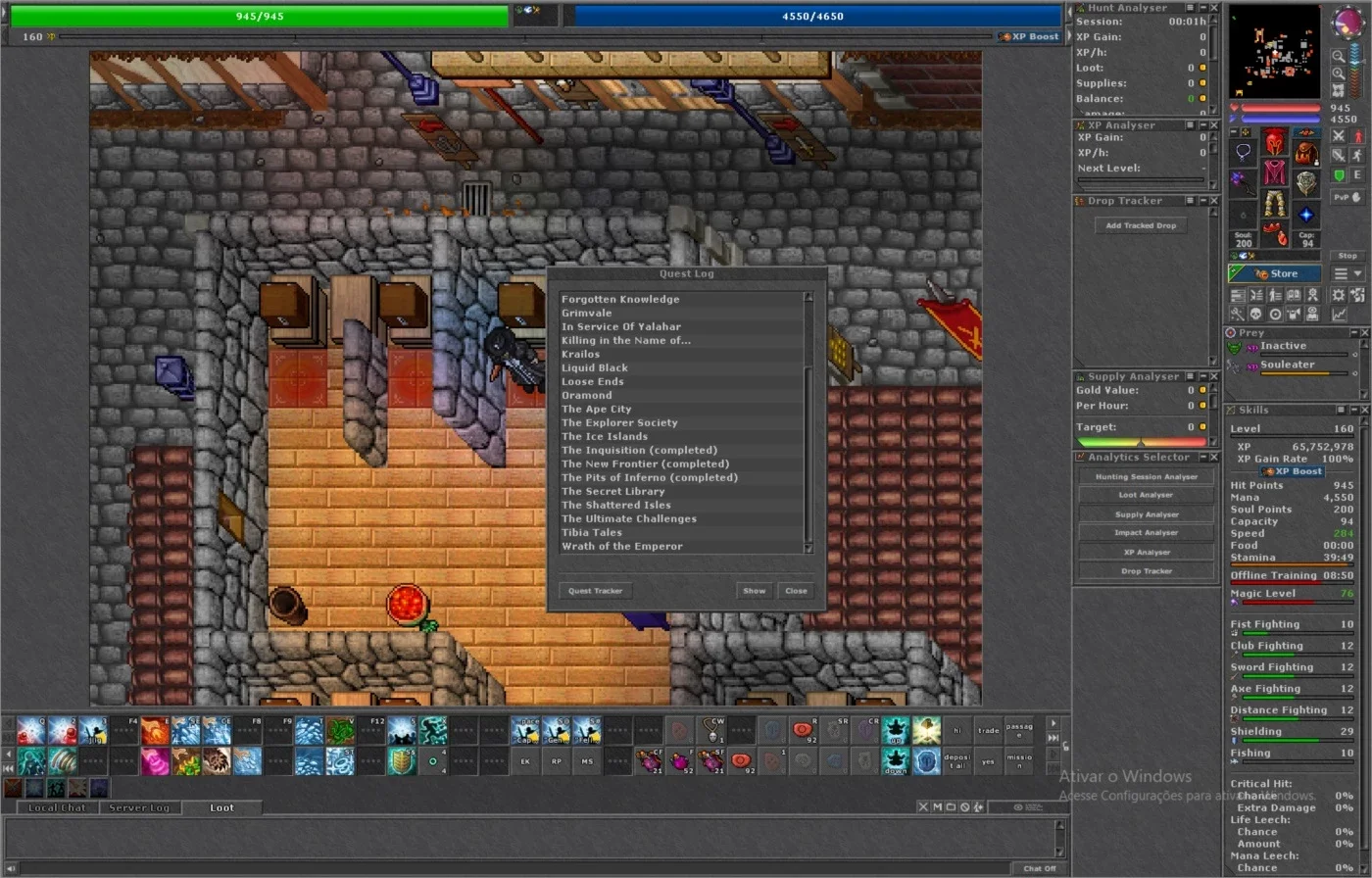This screenshot has height=878, width=1372.
Task: Open the Hunt Analyser context menu icon
Action: pos(1190,8)
